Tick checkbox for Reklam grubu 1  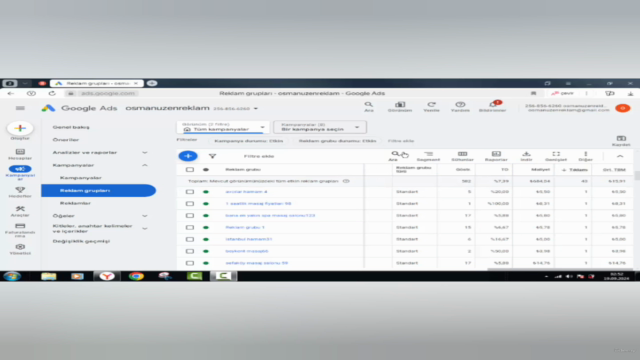(x=190, y=227)
